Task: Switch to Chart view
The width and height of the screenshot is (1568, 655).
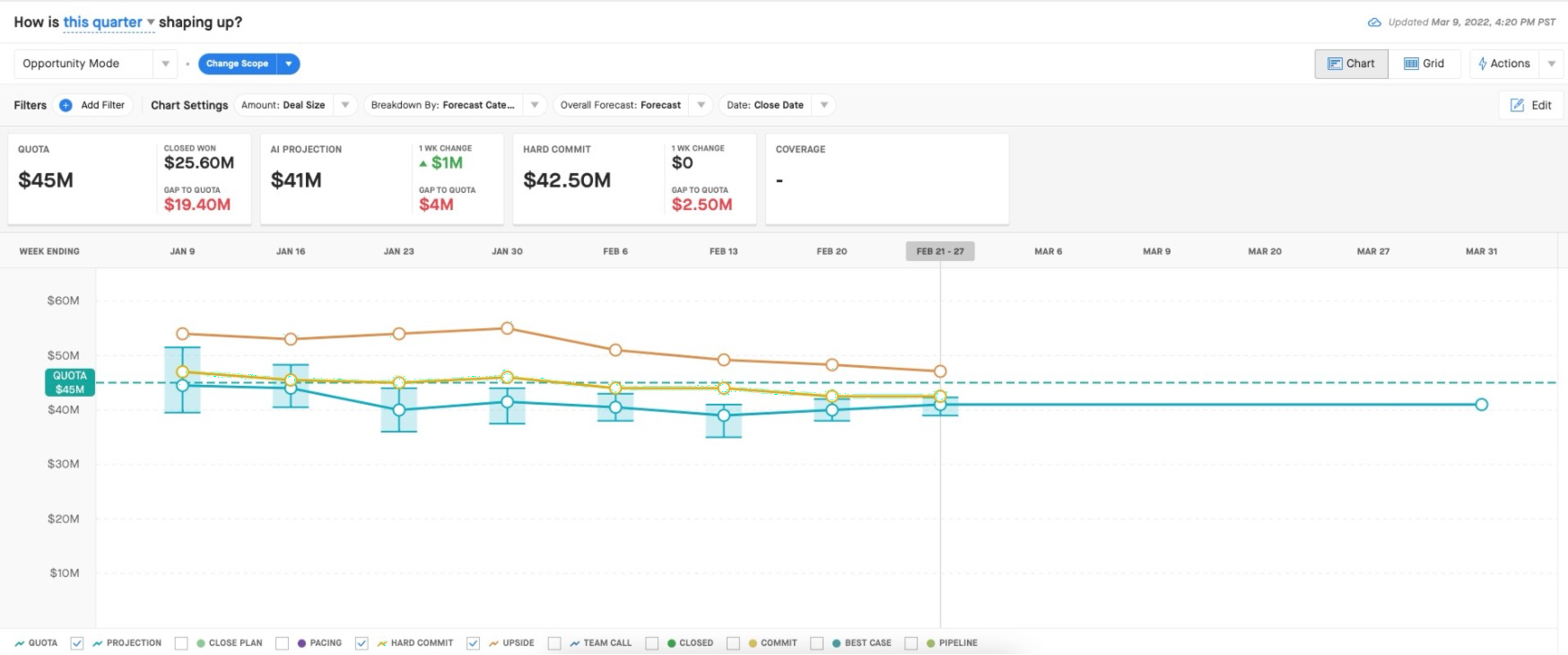Action: 1351,64
